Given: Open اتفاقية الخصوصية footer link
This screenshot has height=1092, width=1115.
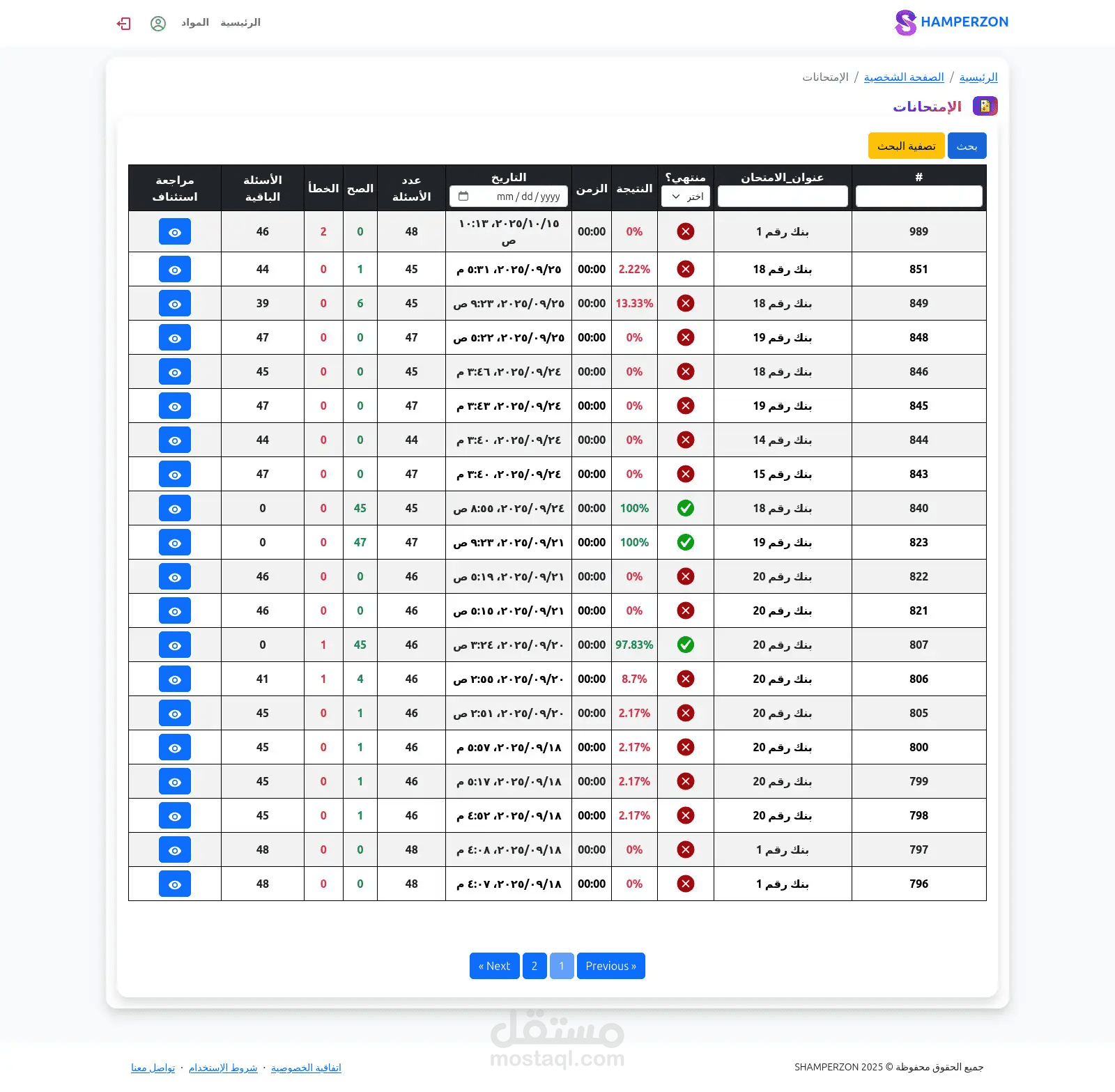Looking at the screenshot, I should [x=306, y=1068].
